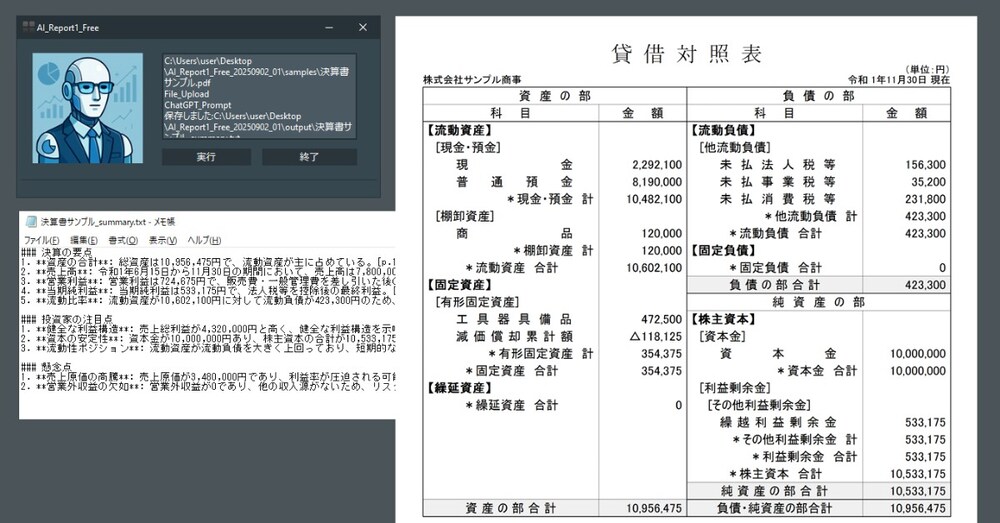
Task: Click the 工具器具備品 amount 472,500
Action: coord(661,320)
